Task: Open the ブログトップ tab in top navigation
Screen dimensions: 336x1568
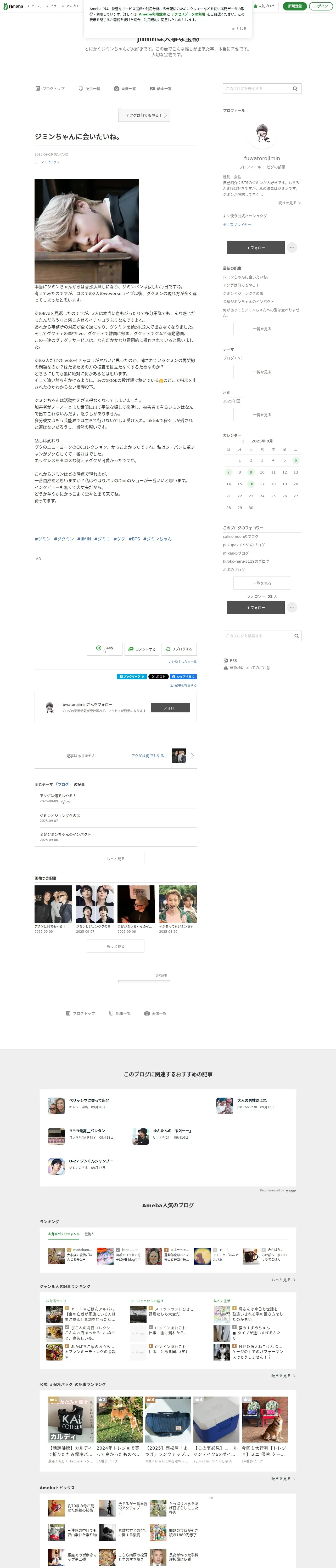Action: pyautogui.click(x=50, y=88)
